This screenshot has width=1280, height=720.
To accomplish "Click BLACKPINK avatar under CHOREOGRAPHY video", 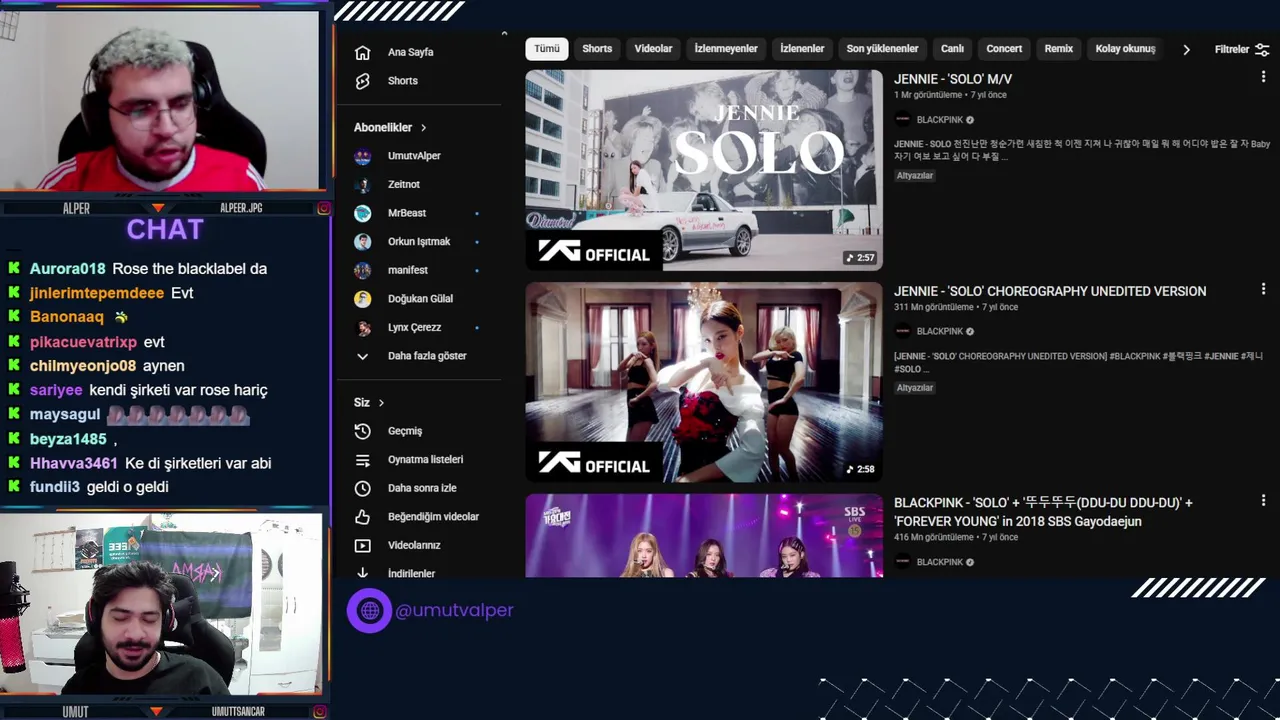I will tap(903, 331).
